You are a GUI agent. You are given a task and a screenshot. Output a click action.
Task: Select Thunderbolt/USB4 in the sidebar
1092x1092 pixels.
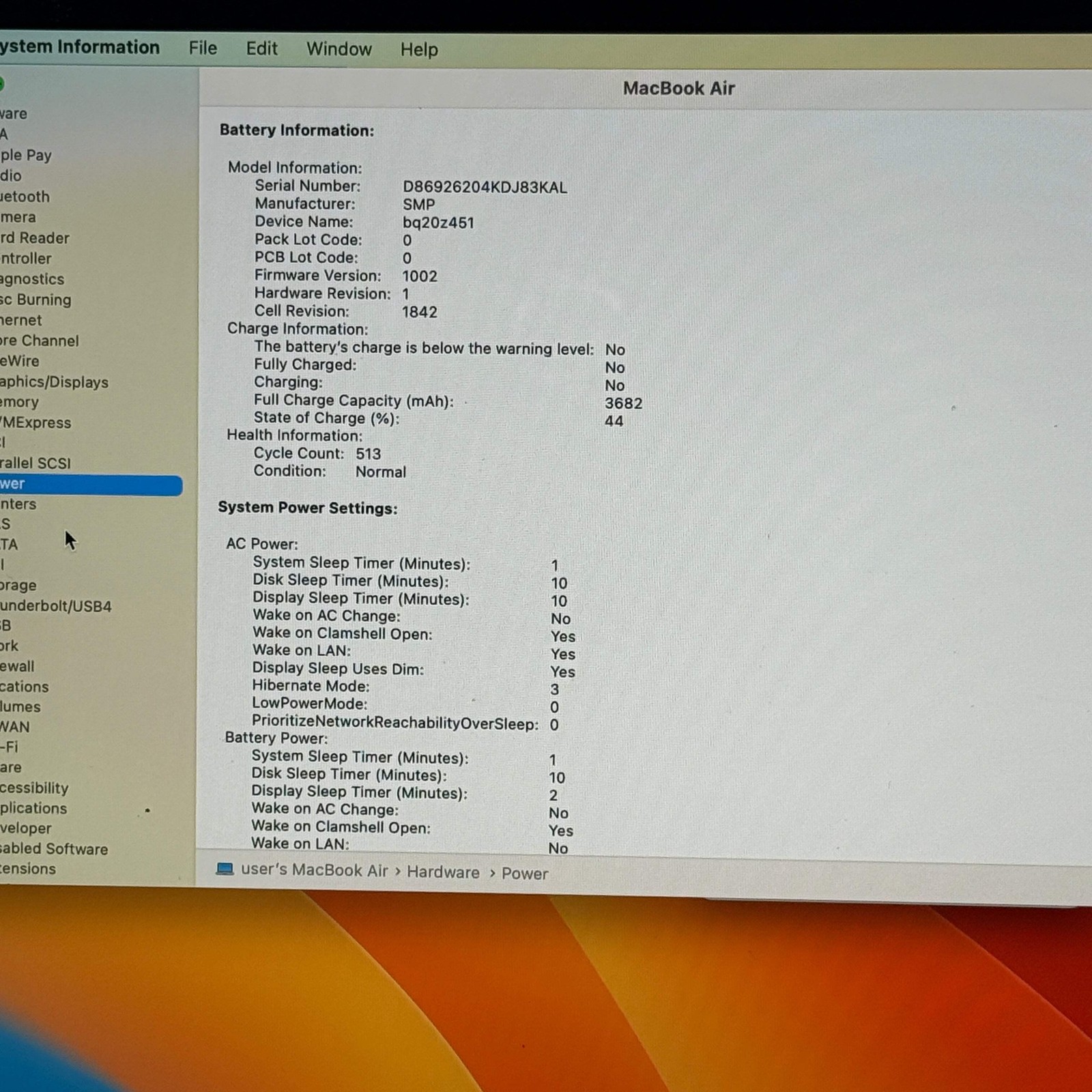tap(56, 606)
